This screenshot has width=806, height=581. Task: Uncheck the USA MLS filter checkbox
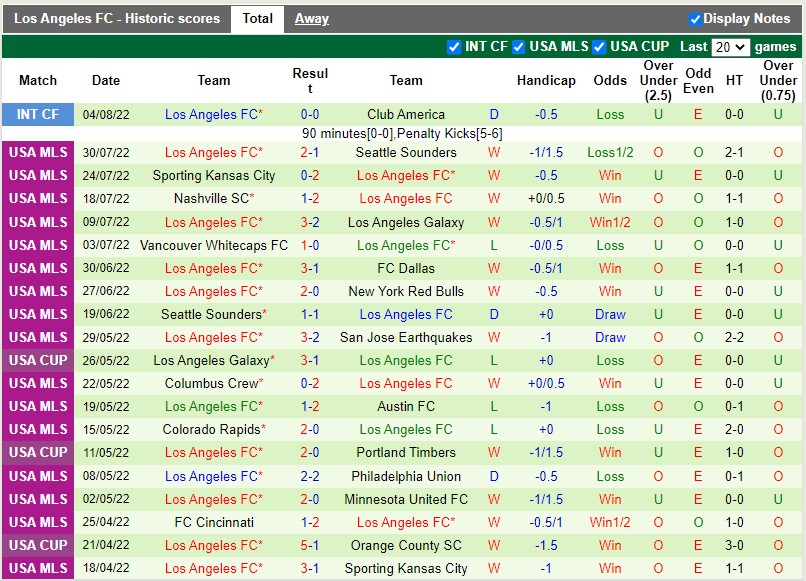(x=518, y=45)
